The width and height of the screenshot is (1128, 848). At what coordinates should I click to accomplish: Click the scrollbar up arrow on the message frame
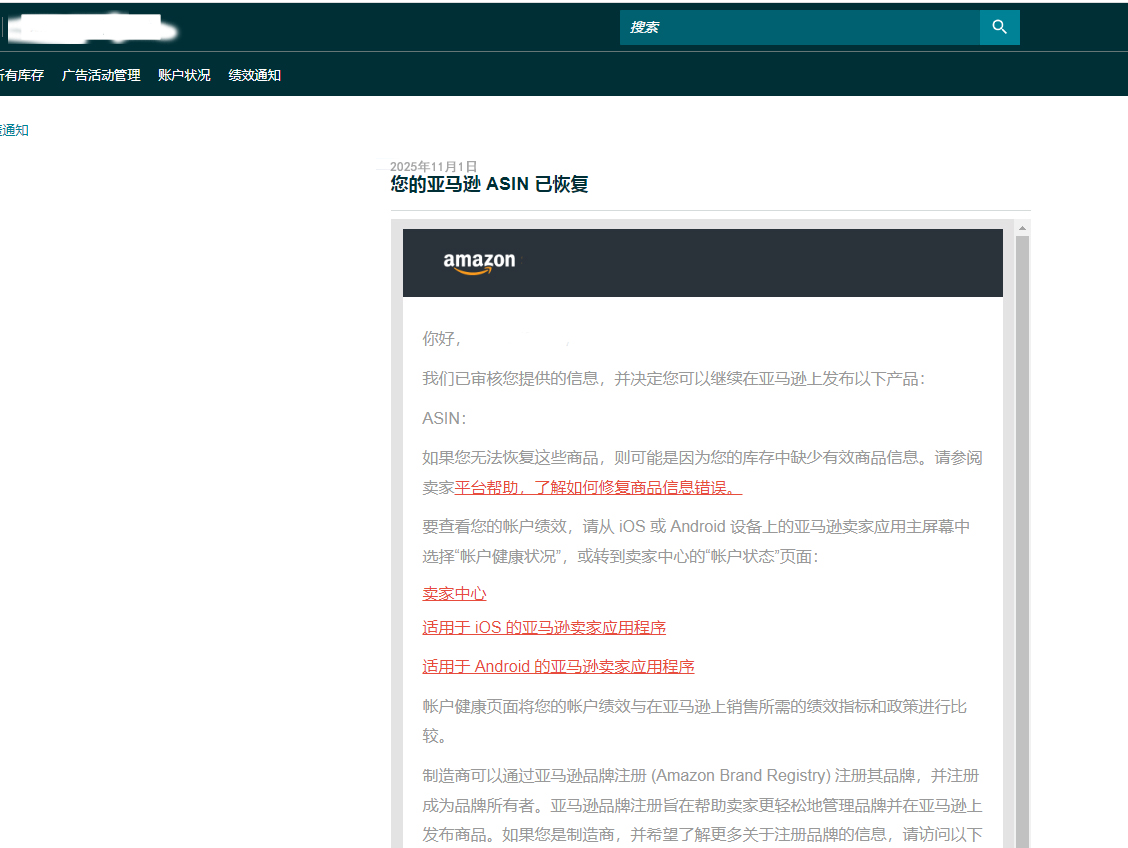1021,228
